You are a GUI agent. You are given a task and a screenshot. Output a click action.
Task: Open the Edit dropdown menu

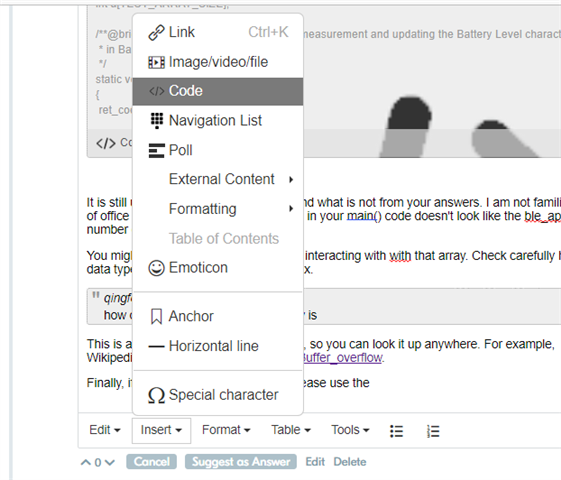click(x=105, y=430)
